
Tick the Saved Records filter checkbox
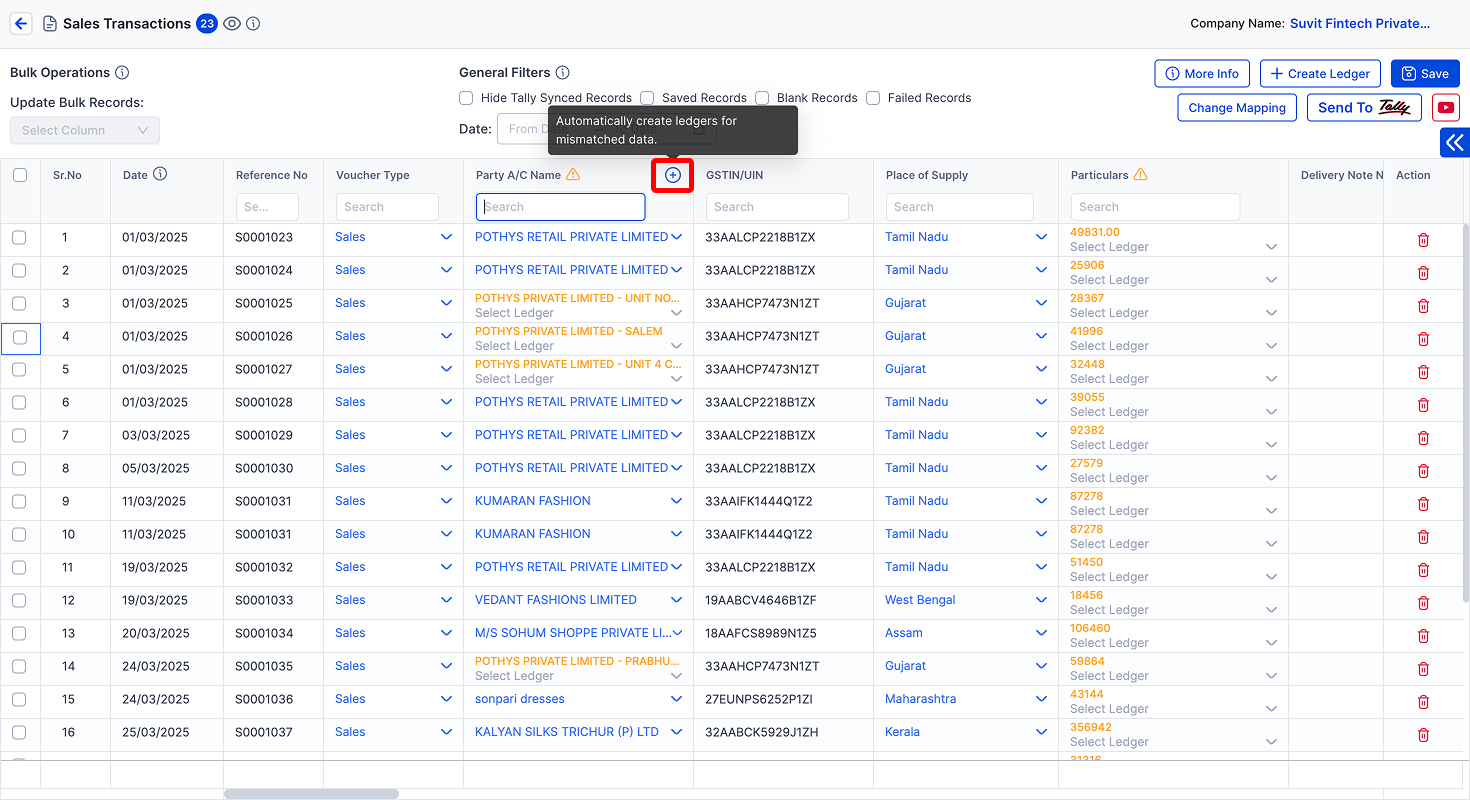647,98
